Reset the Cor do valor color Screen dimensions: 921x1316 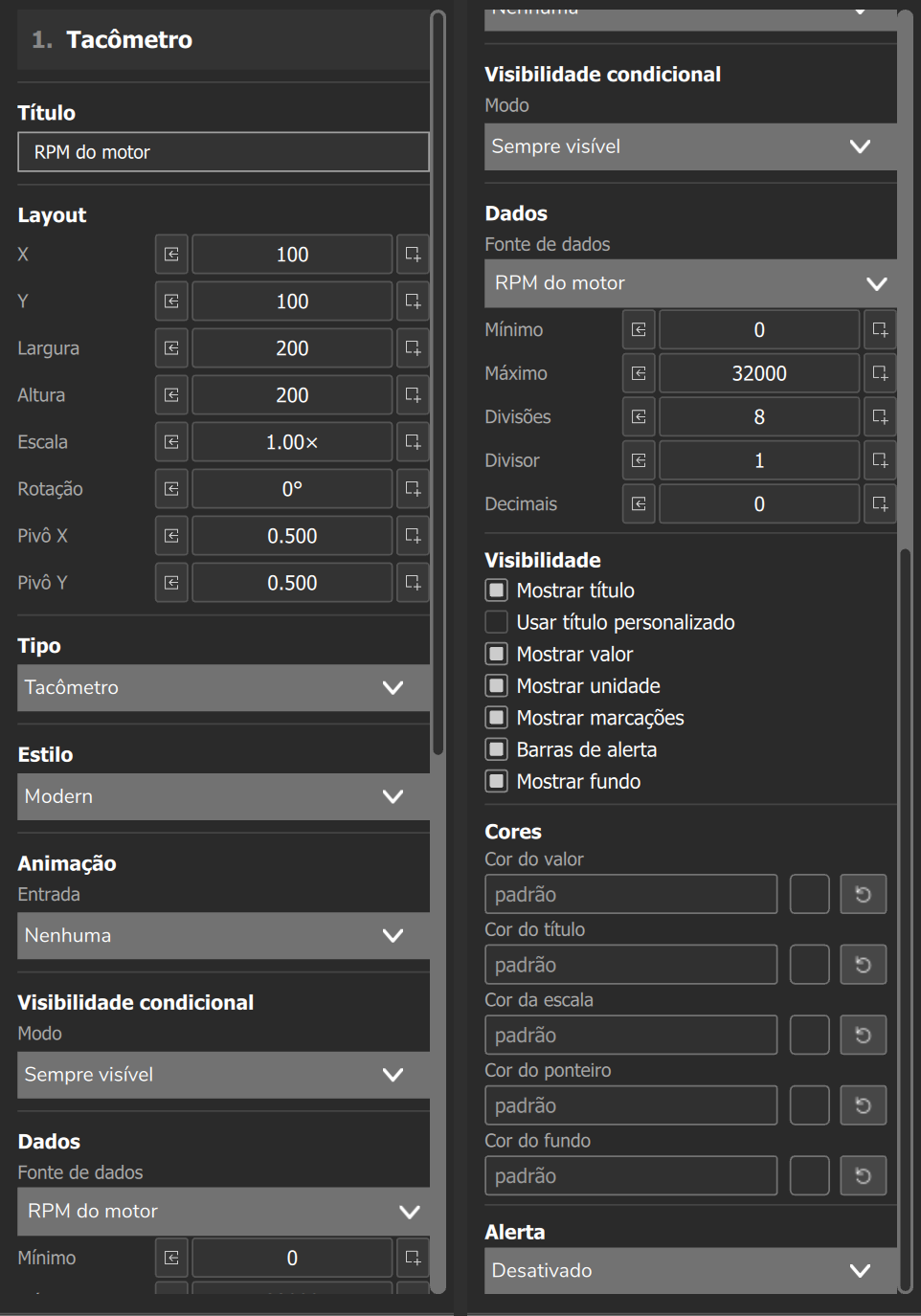(x=863, y=895)
